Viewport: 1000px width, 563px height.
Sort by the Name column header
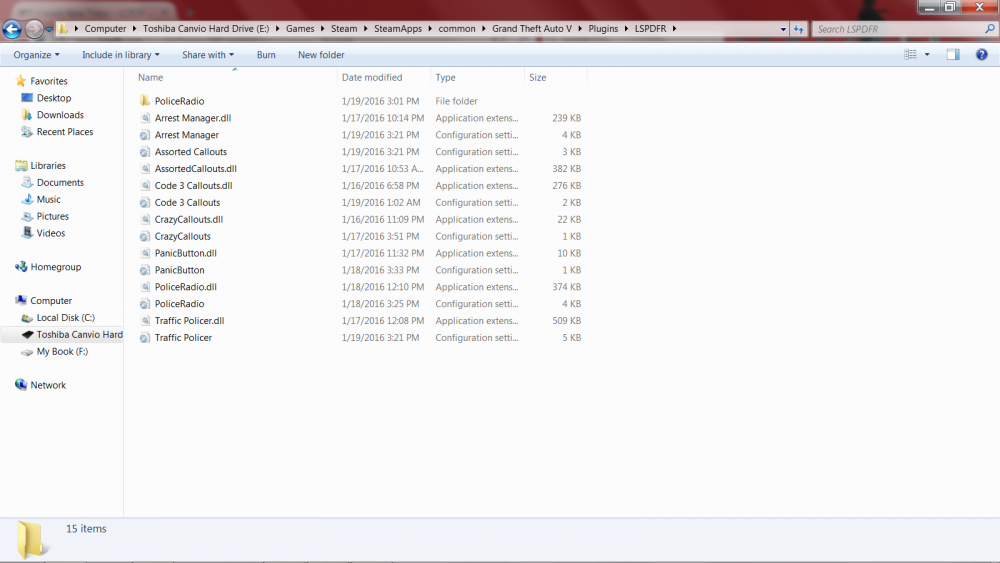(151, 77)
